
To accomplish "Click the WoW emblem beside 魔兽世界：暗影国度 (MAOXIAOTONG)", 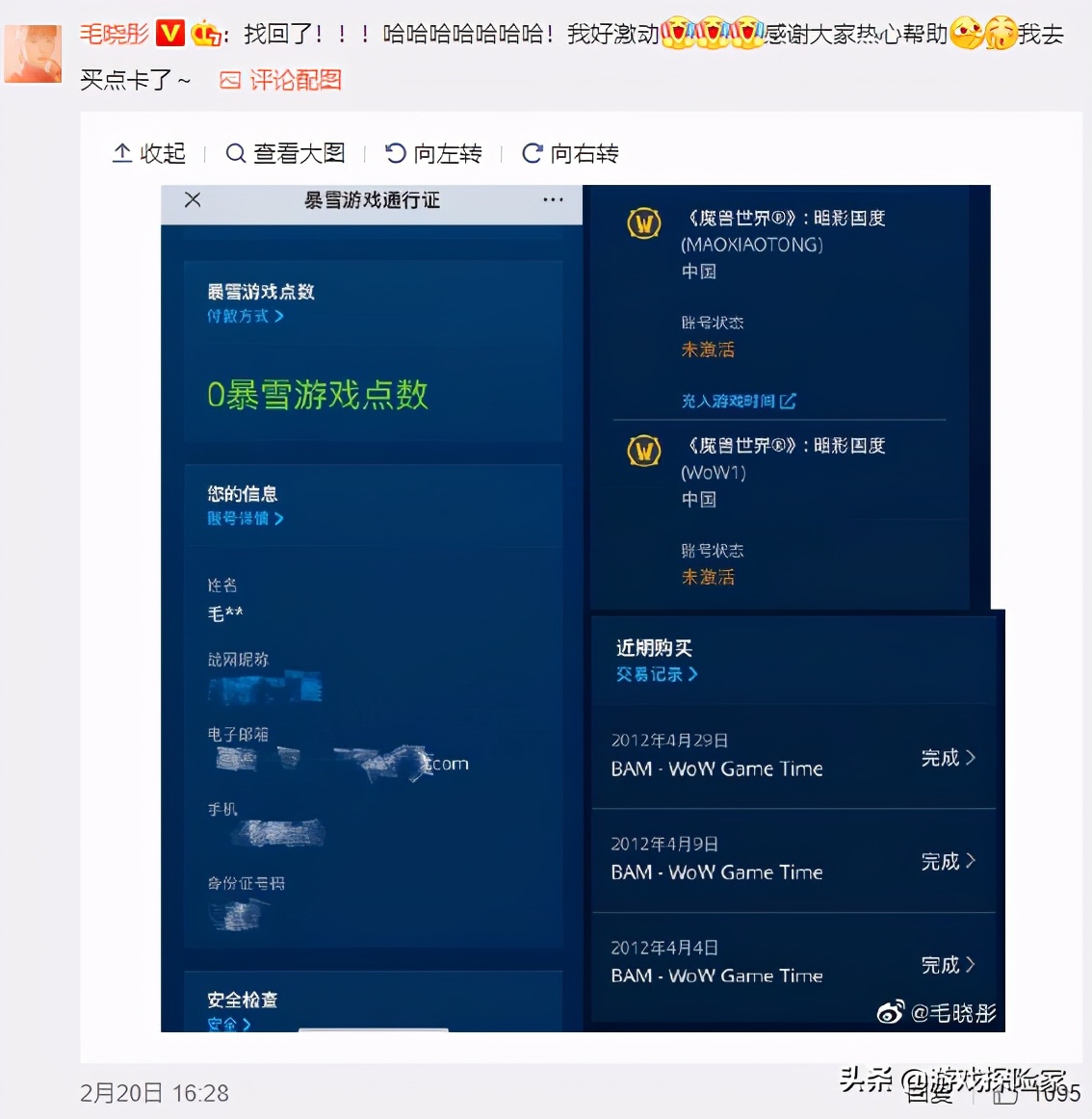I will (x=643, y=222).
